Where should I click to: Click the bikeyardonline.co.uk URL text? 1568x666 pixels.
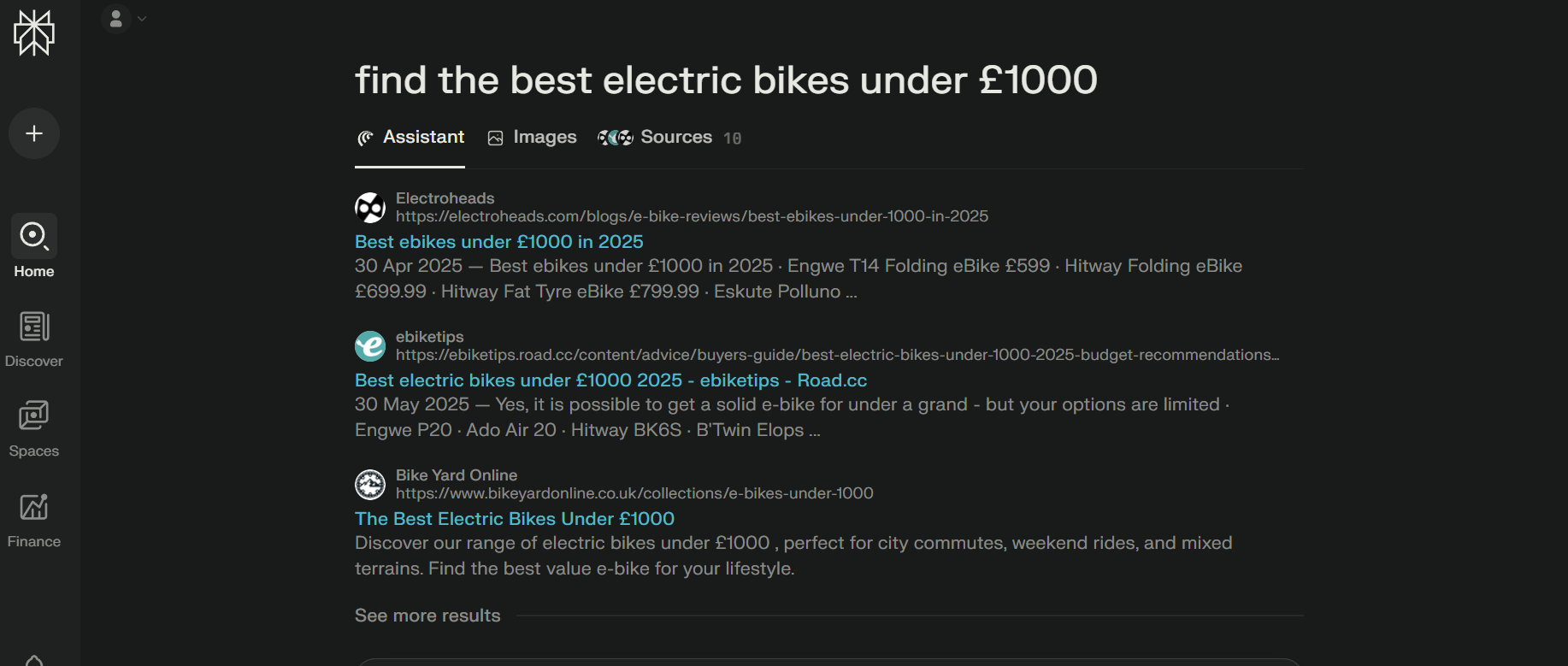point(634,493)
